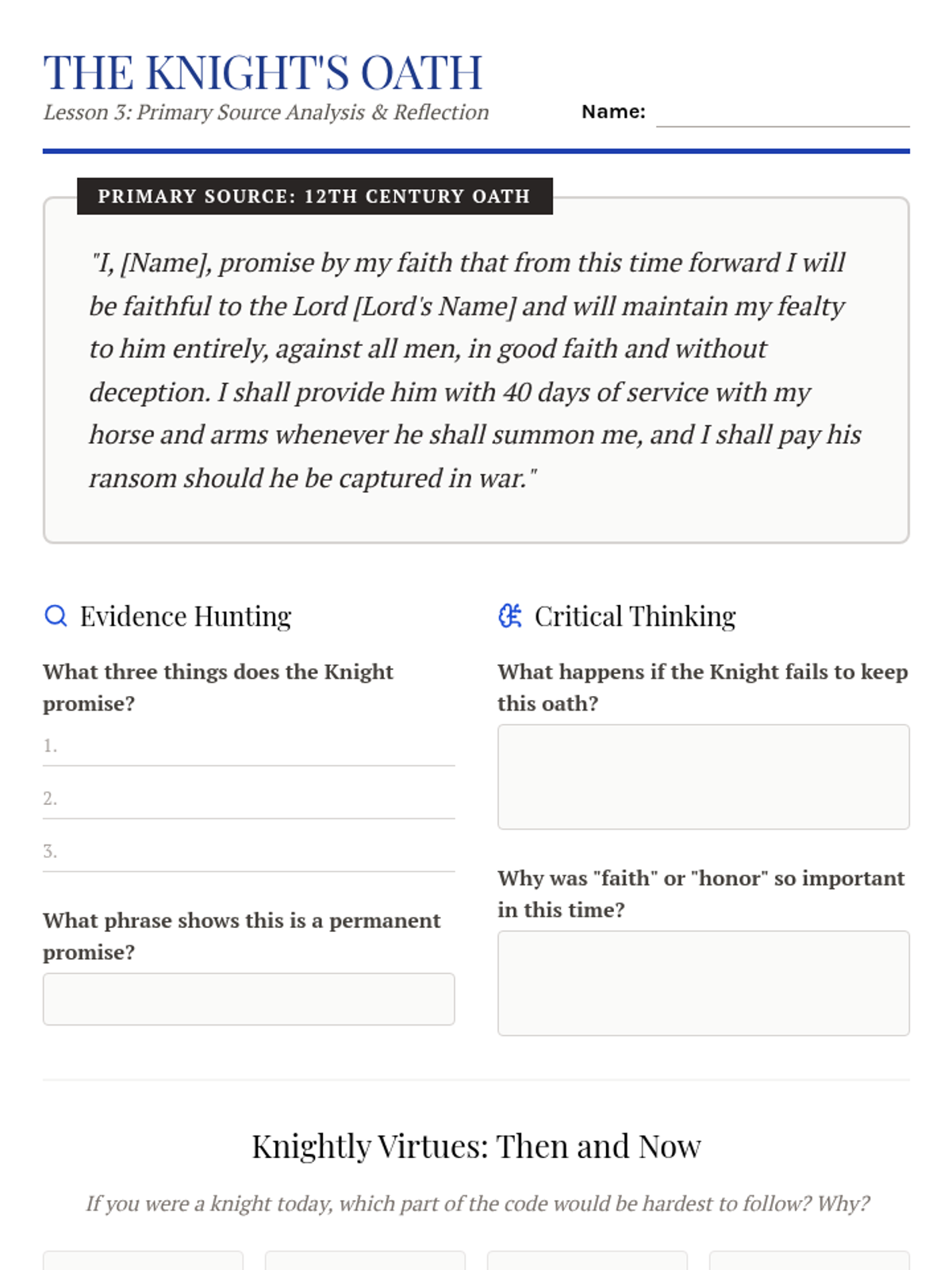This screenshot has width=952, height=1270.
Task: Click the brain icon beside Critical Thinking
Action: click(510, 615)
